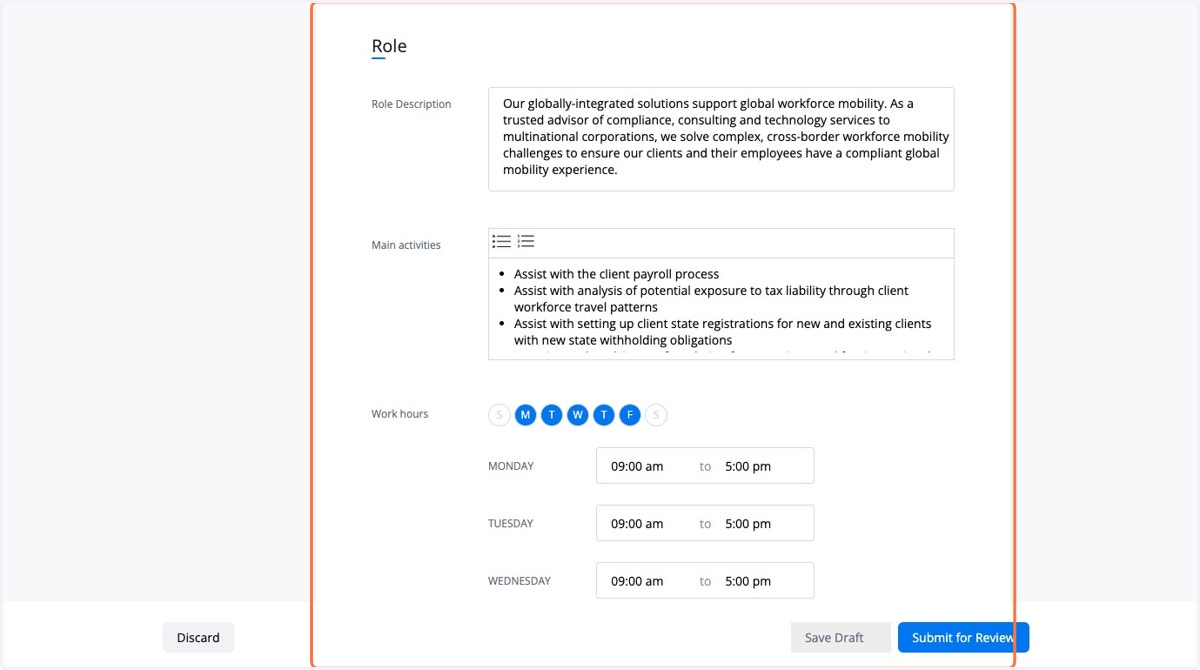Toggle the M (Monday) work day
Screen dimensions: 1200x670
(526, 415)
